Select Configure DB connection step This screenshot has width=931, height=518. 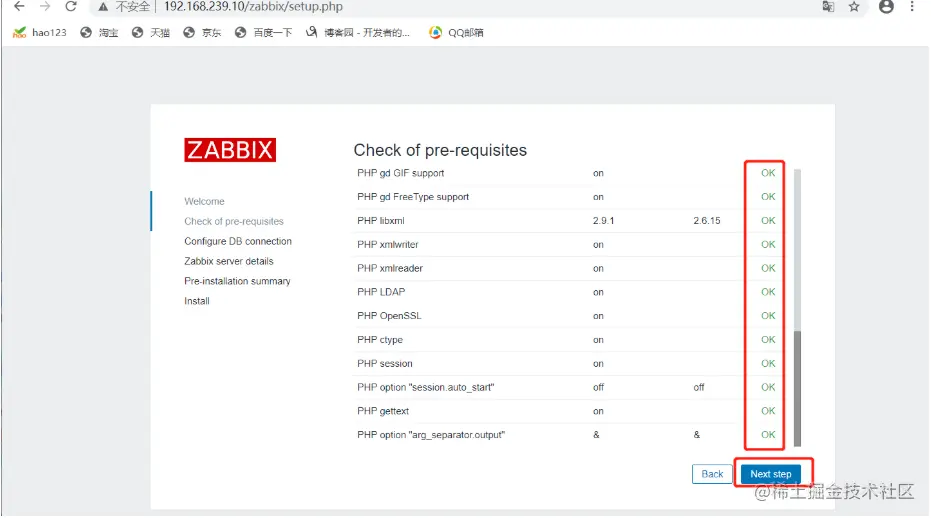click(238, 241)
